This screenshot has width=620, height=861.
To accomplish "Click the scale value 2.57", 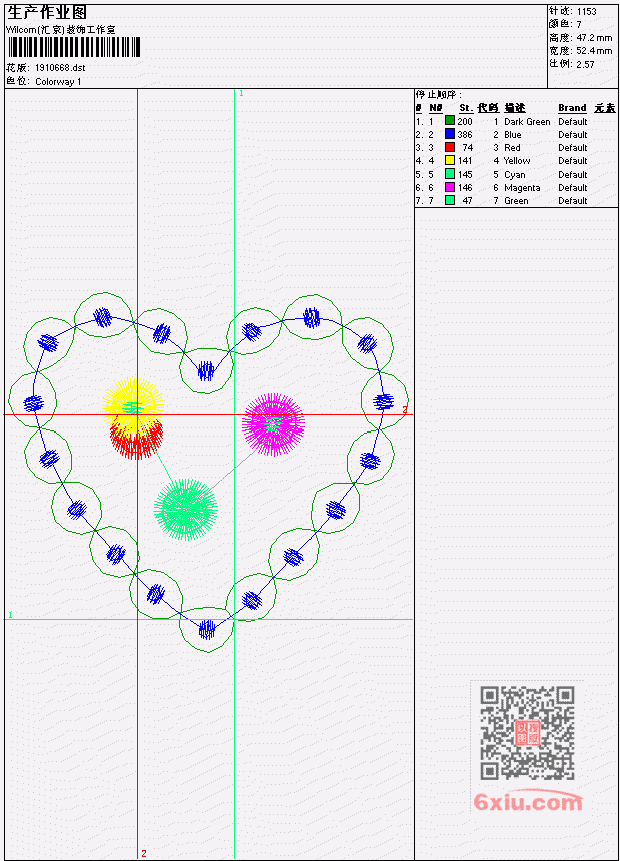I will click(585, 65).
